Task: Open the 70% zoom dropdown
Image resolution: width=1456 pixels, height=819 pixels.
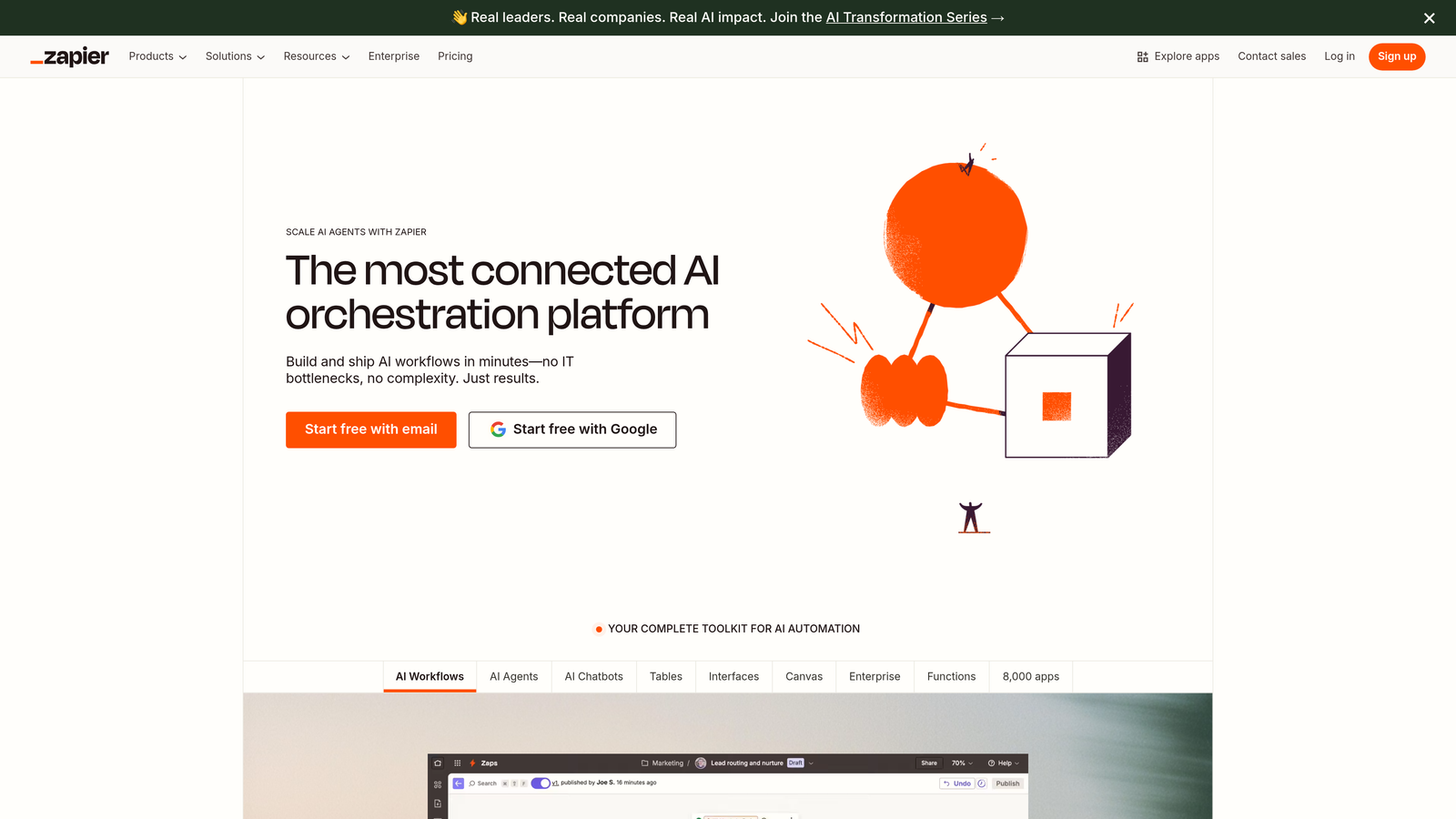Action: 961,763
